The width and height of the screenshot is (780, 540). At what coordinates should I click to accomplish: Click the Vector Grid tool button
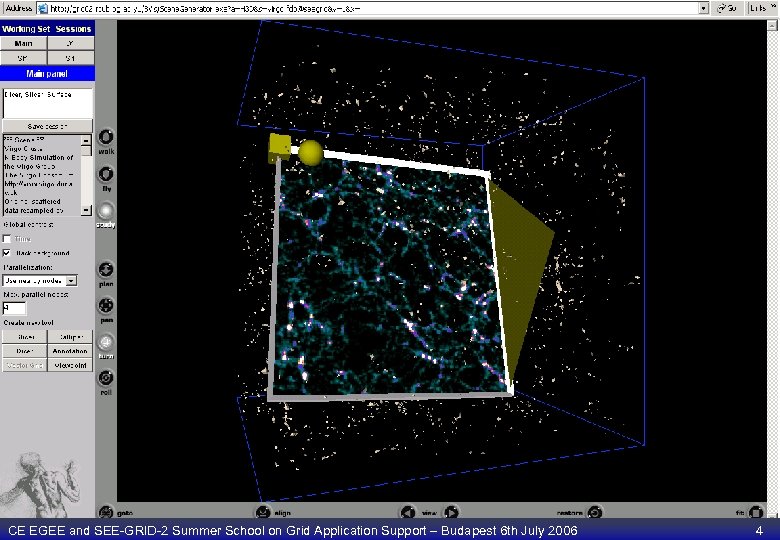click(x=25, y=365)
